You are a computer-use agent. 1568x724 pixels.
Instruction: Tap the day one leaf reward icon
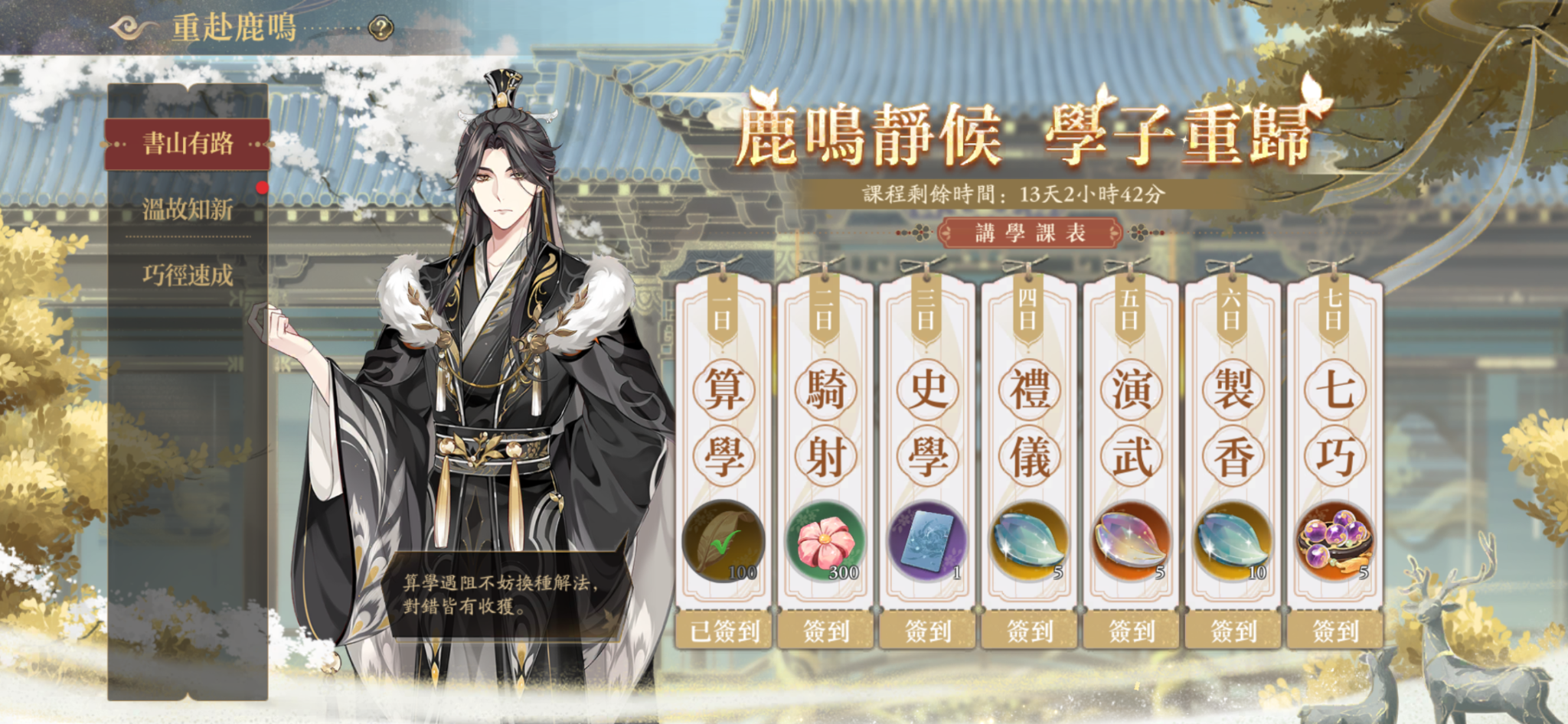(724, 542)
